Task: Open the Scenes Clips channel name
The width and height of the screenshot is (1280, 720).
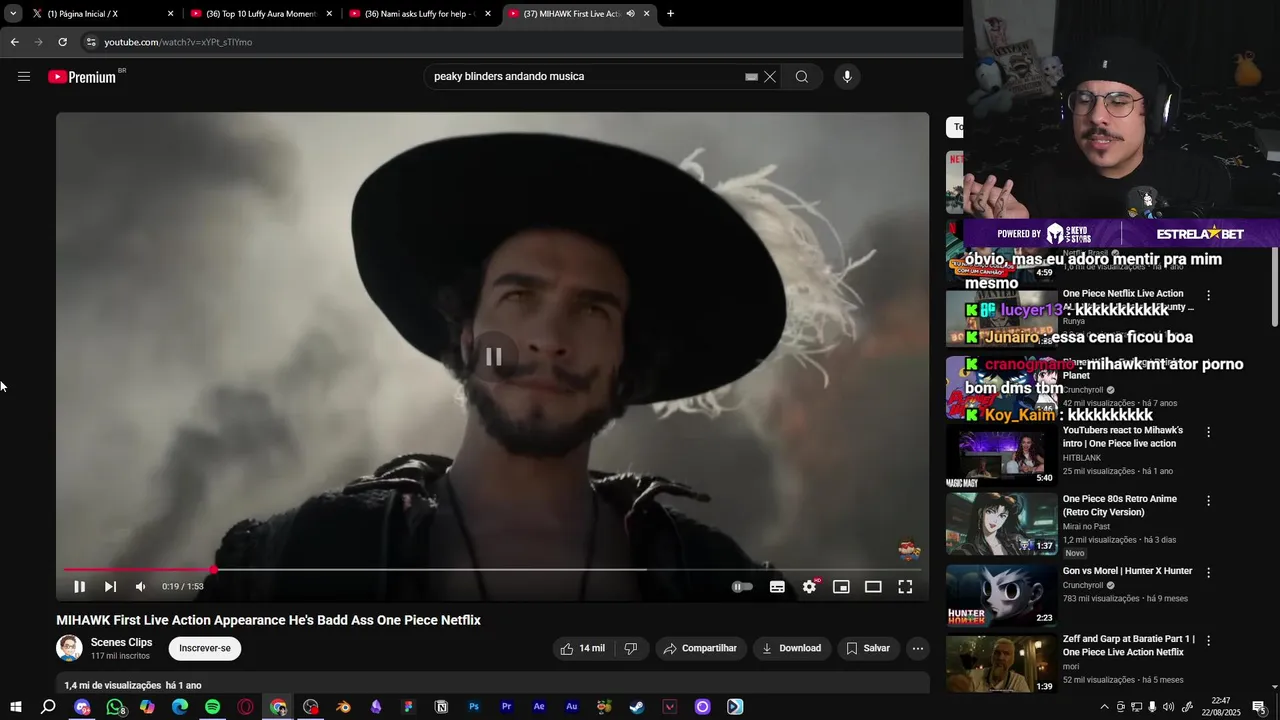Action: [121, 642]
